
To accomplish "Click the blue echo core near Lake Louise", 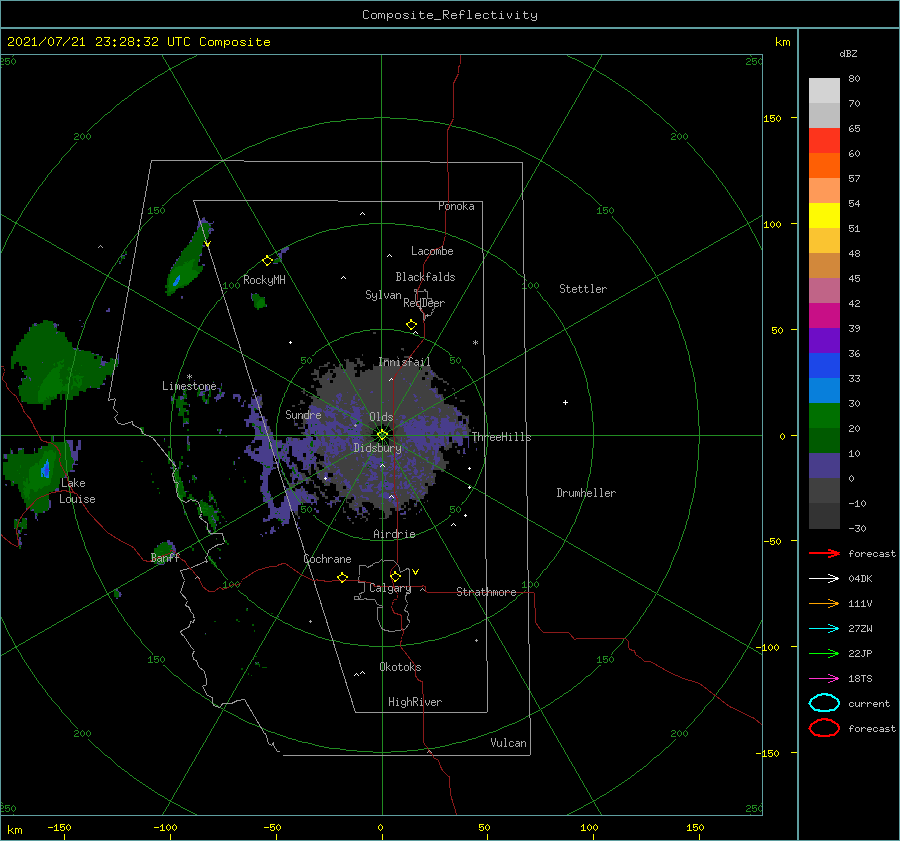I will point(45,470).
